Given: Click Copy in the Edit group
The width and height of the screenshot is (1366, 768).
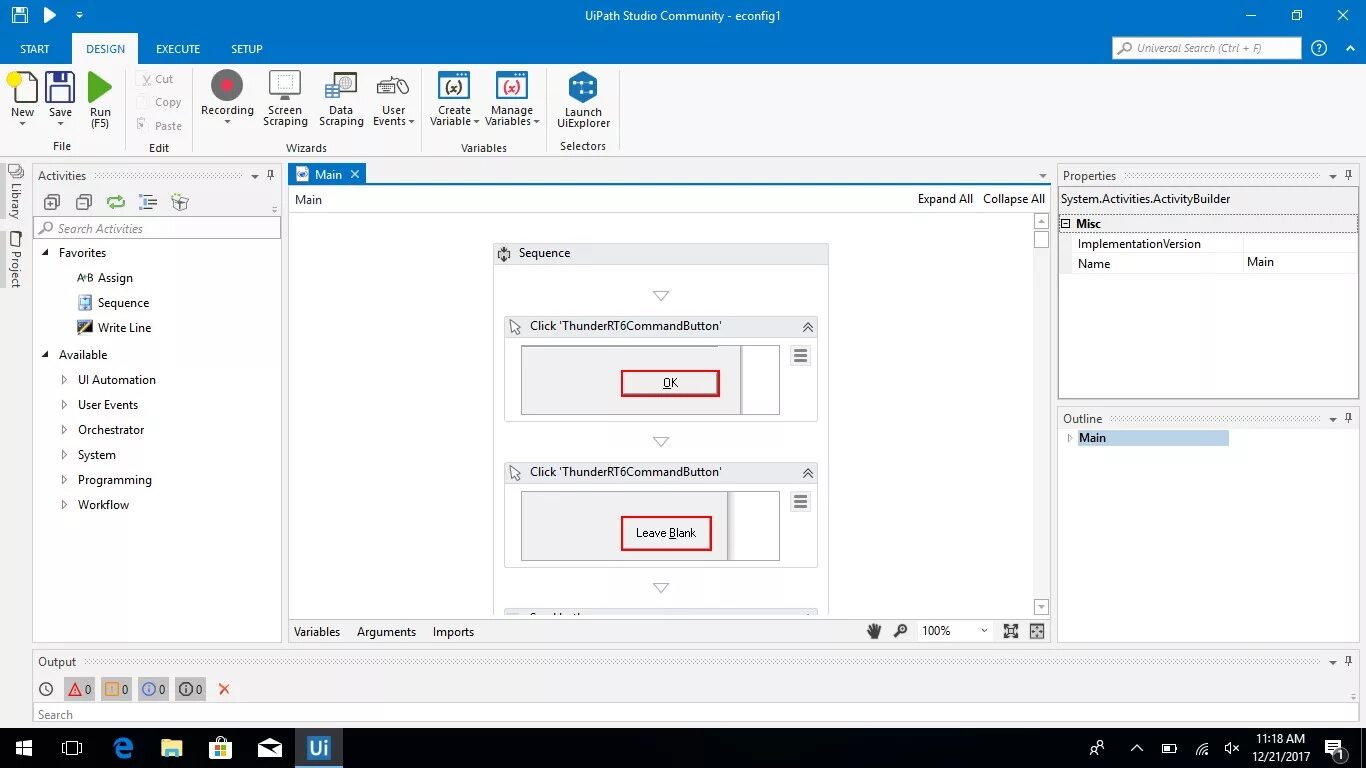Looking at the screenshot, I should click(x=160, y=102).
